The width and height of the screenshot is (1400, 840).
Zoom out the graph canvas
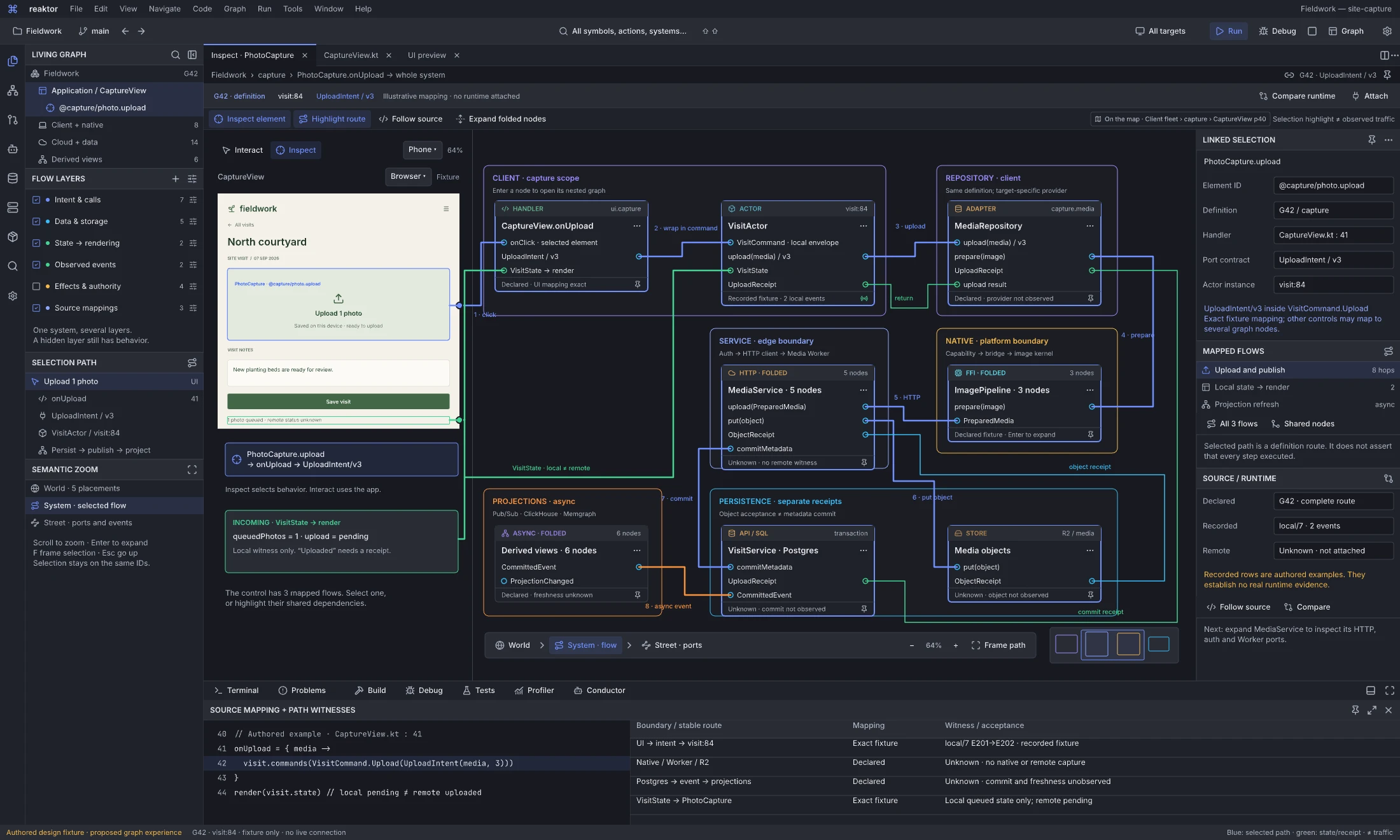click(912, 645)
